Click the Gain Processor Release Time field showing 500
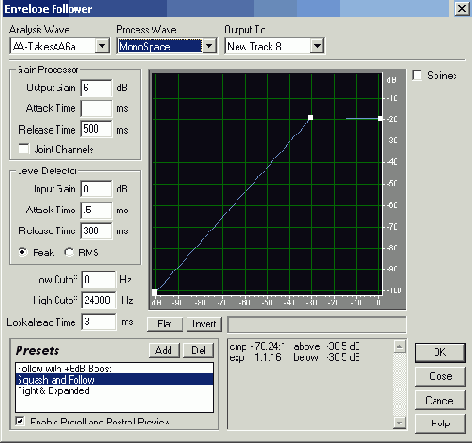Screen dimensions: 472x443 pos(96,129)
